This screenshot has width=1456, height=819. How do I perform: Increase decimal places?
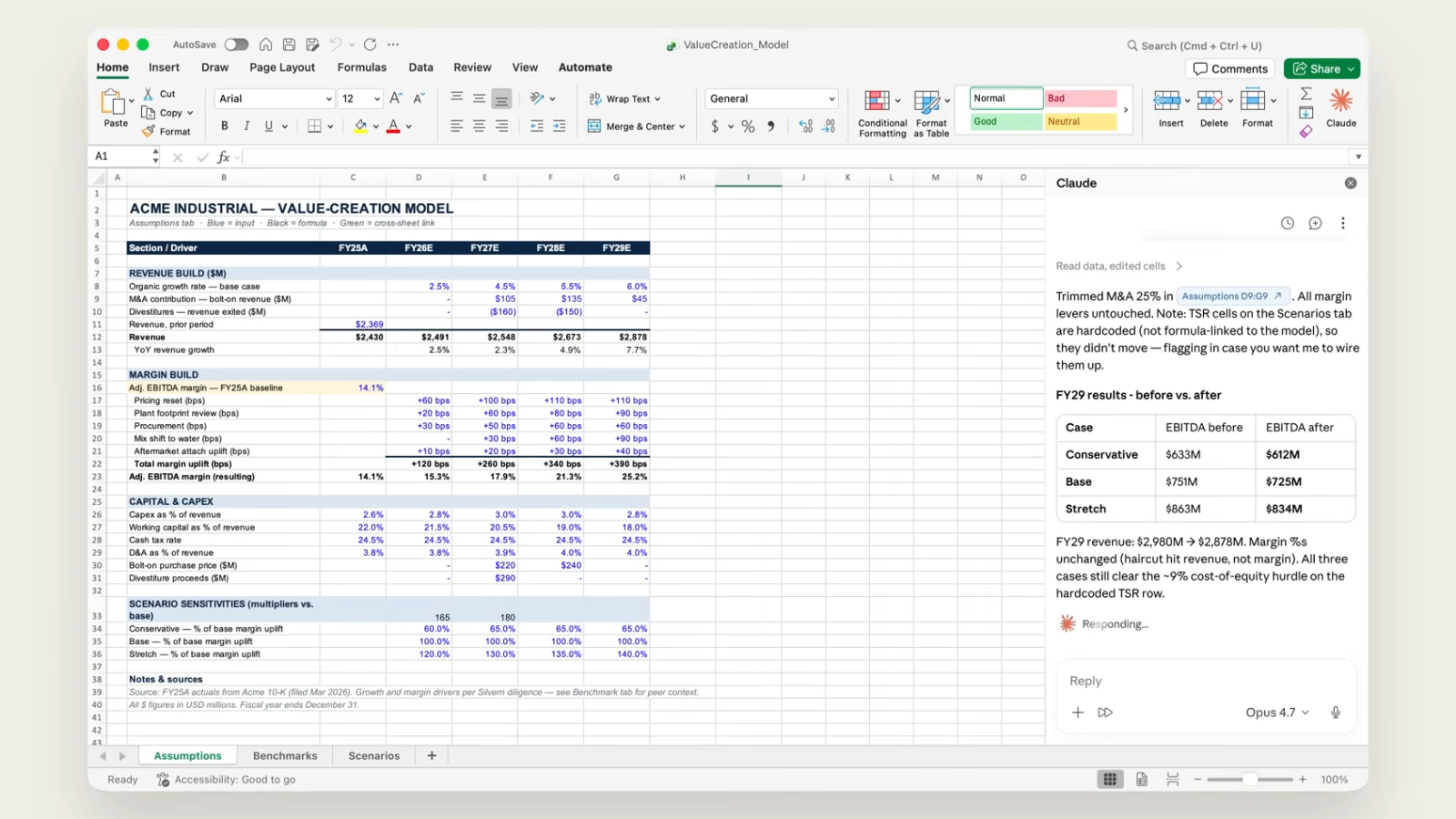coord(805,126)
